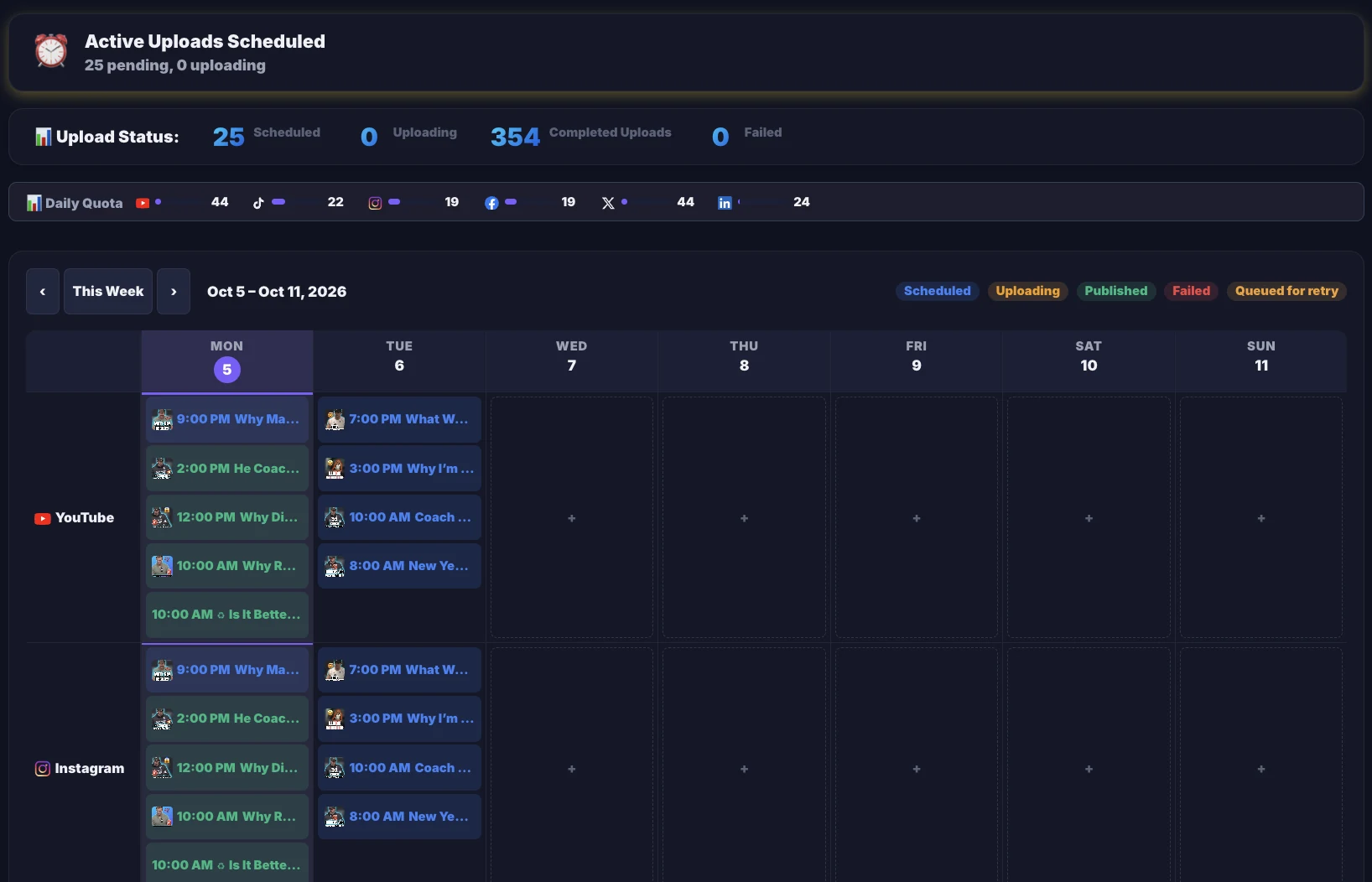Click the TikTok icon in Daily Quota
The width and height of the screenshot is (1372, 882).
coord(258,203)
